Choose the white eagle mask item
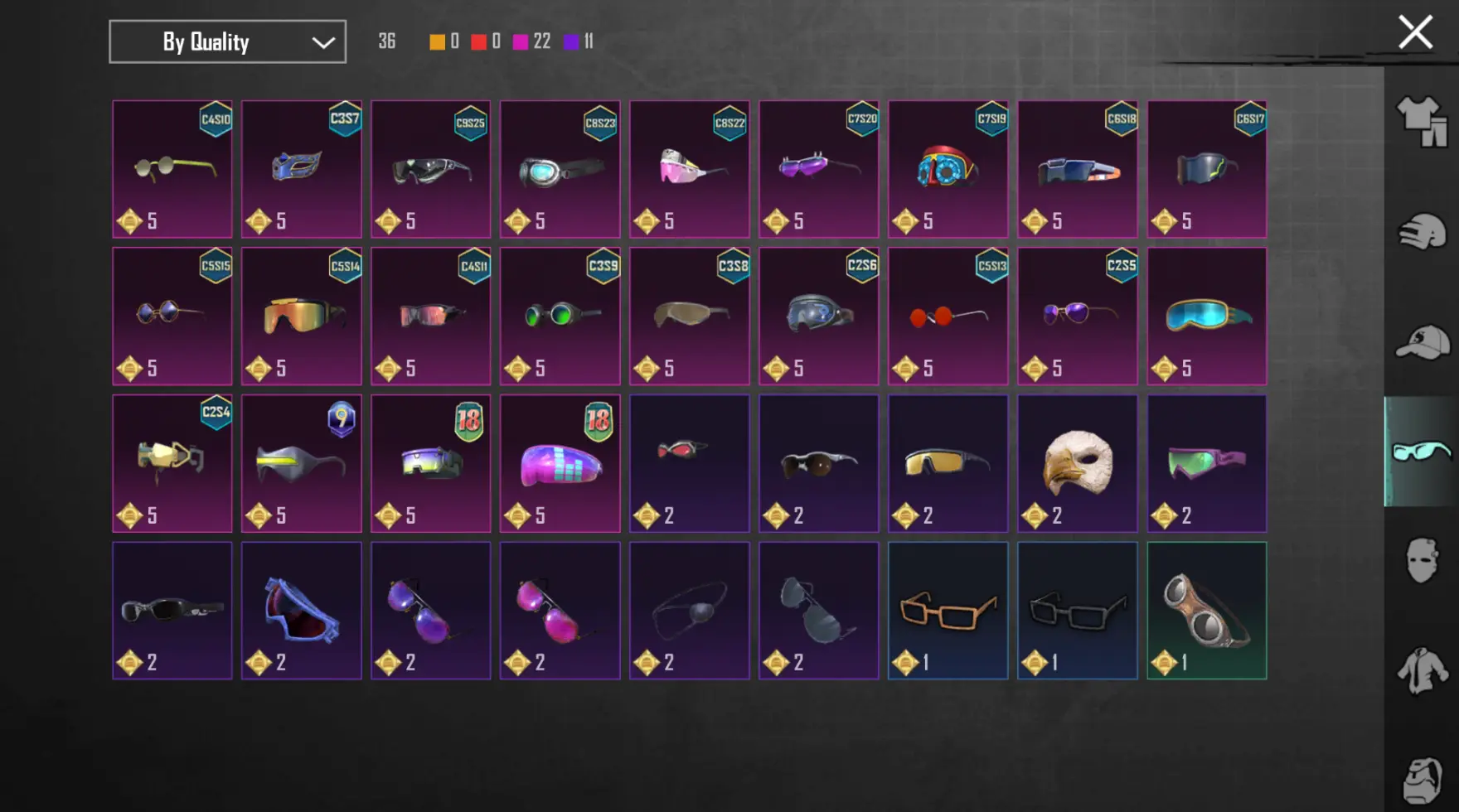The height and width of the screenshot is (812, 1459). coord(1078,463)
